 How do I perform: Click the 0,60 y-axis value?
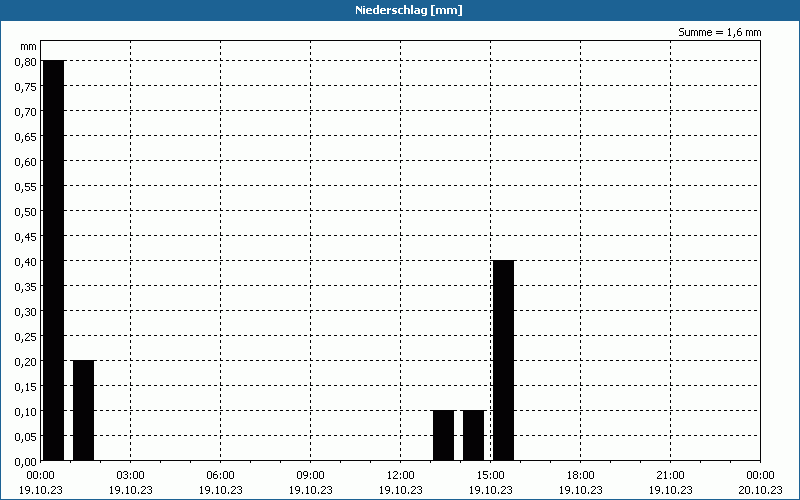tap(26, 162)
